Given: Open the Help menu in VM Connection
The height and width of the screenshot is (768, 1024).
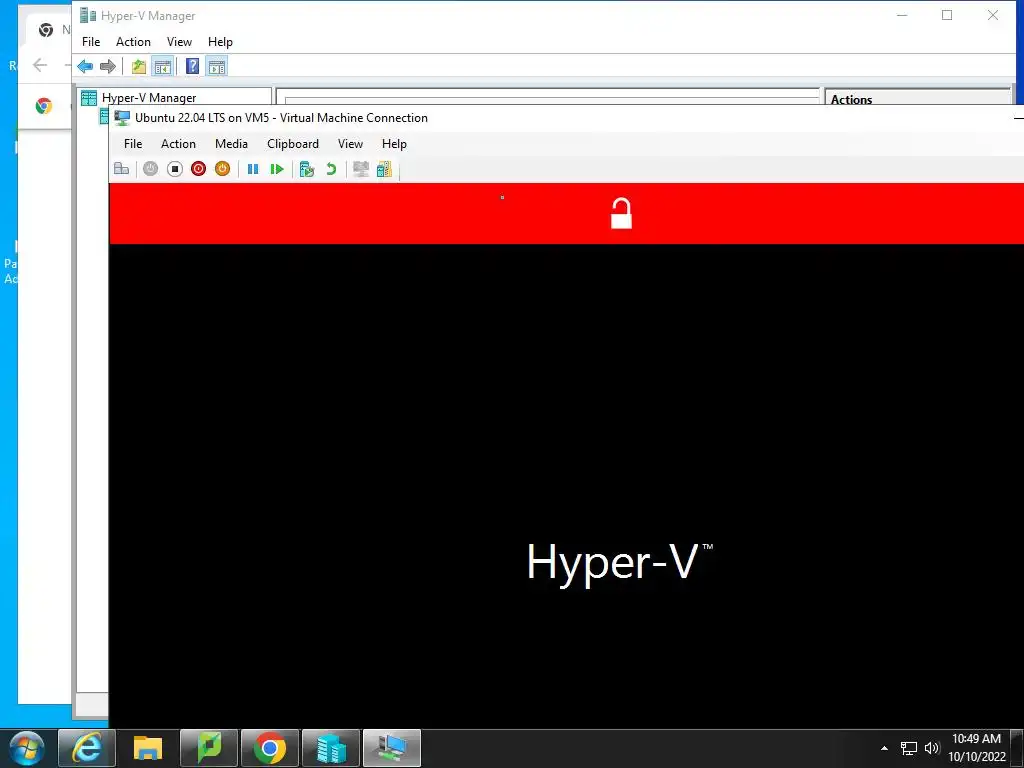Looking at the screenshot, I should (394, 144).
